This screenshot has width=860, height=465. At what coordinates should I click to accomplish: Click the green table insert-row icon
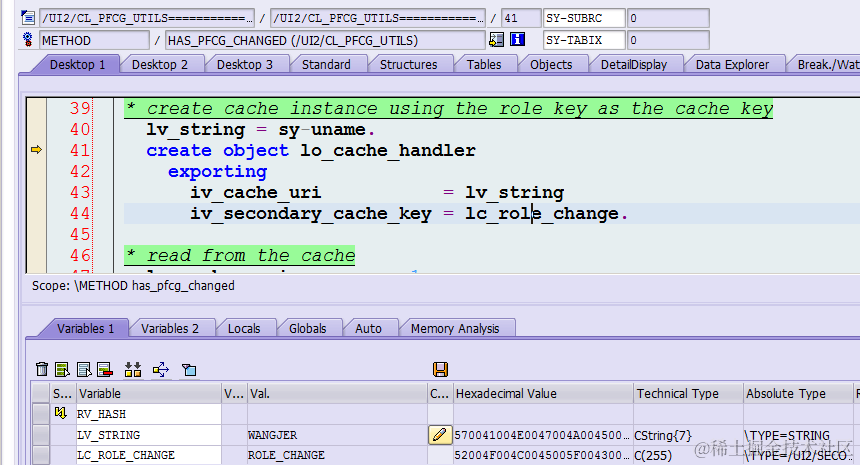(62, 370)
